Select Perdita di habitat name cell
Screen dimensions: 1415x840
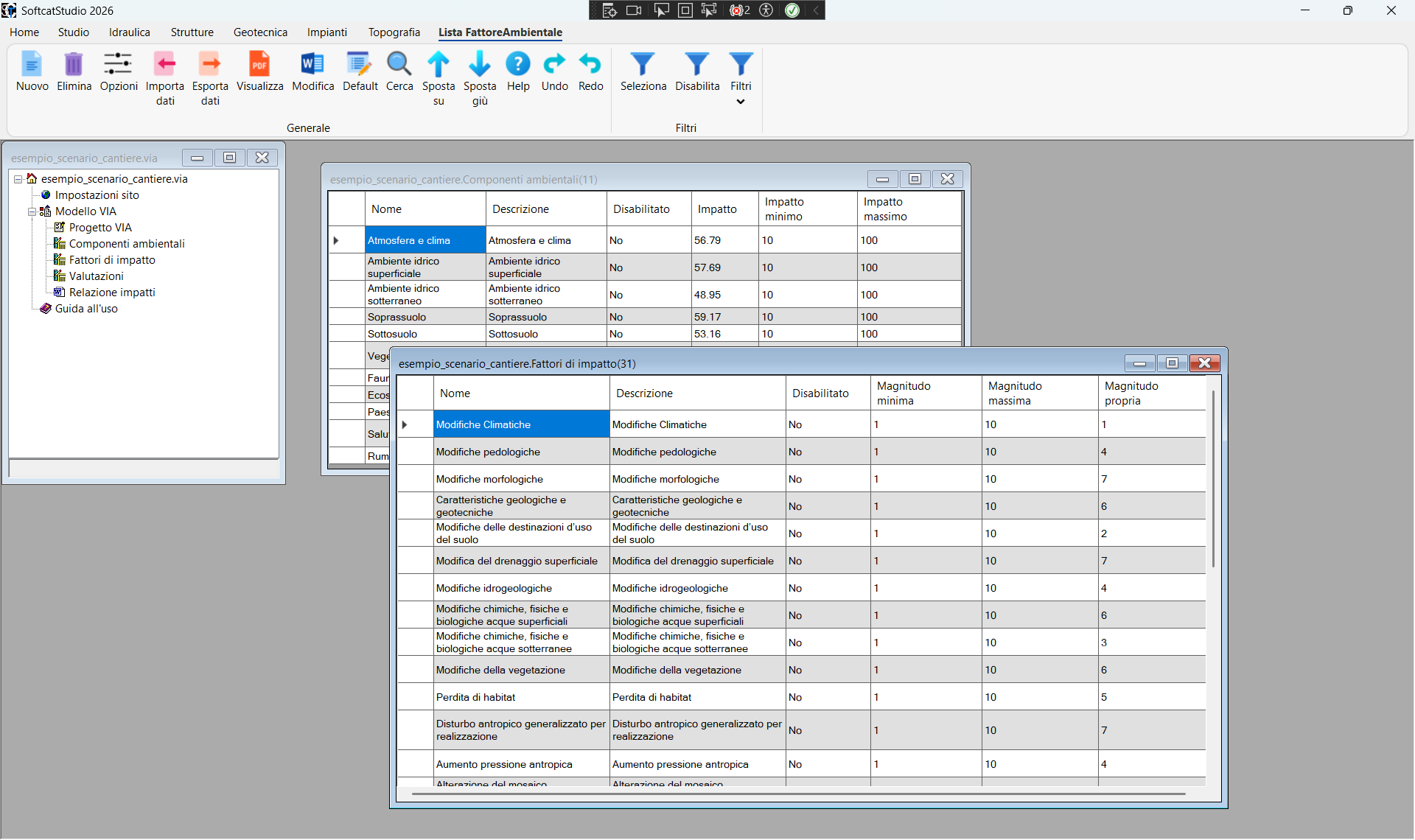pyautogui.click(x=521, y=697)
